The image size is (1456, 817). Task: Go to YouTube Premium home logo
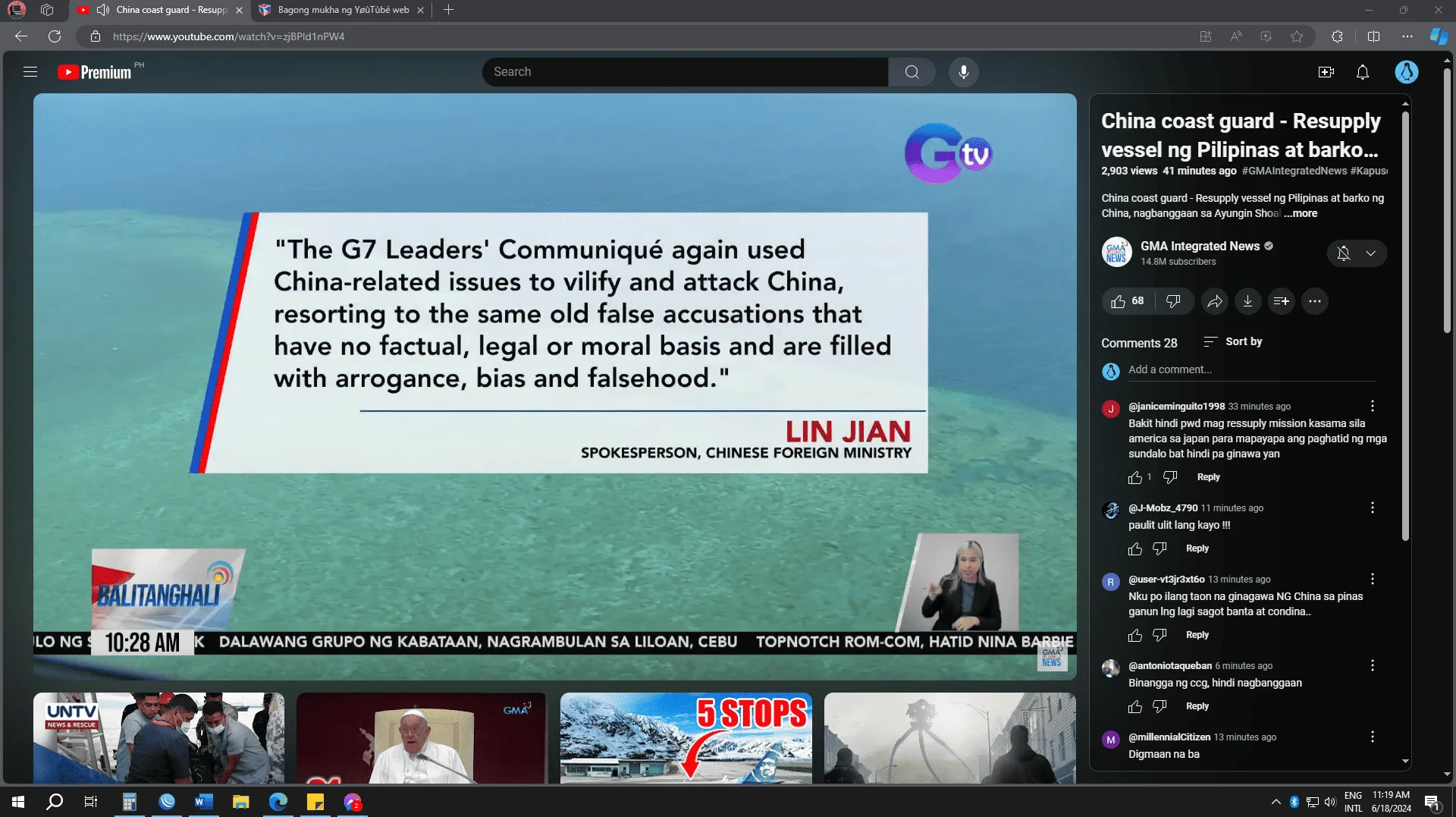tap(95, 72)
